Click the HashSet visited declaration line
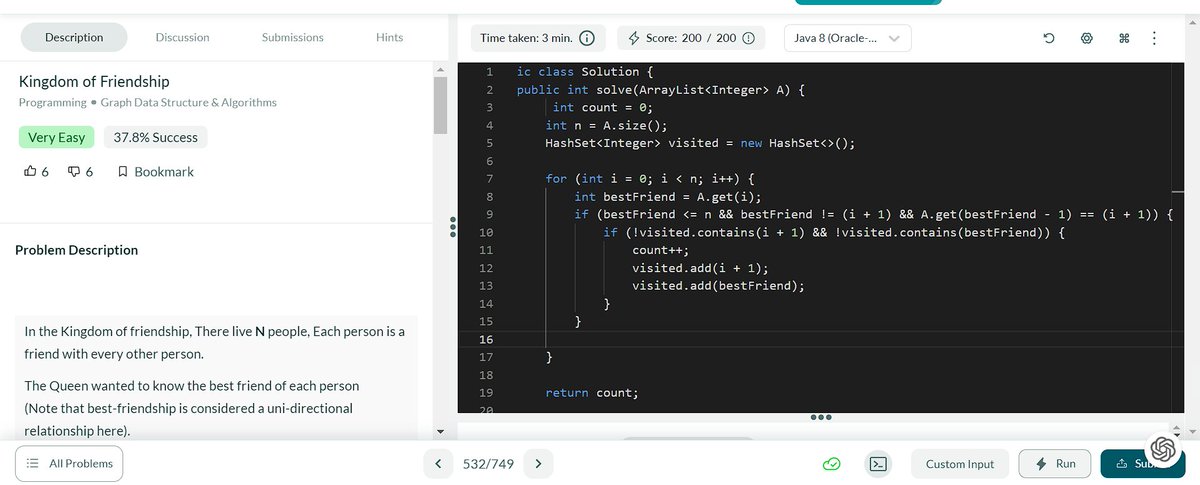 [x=700, y=143]
